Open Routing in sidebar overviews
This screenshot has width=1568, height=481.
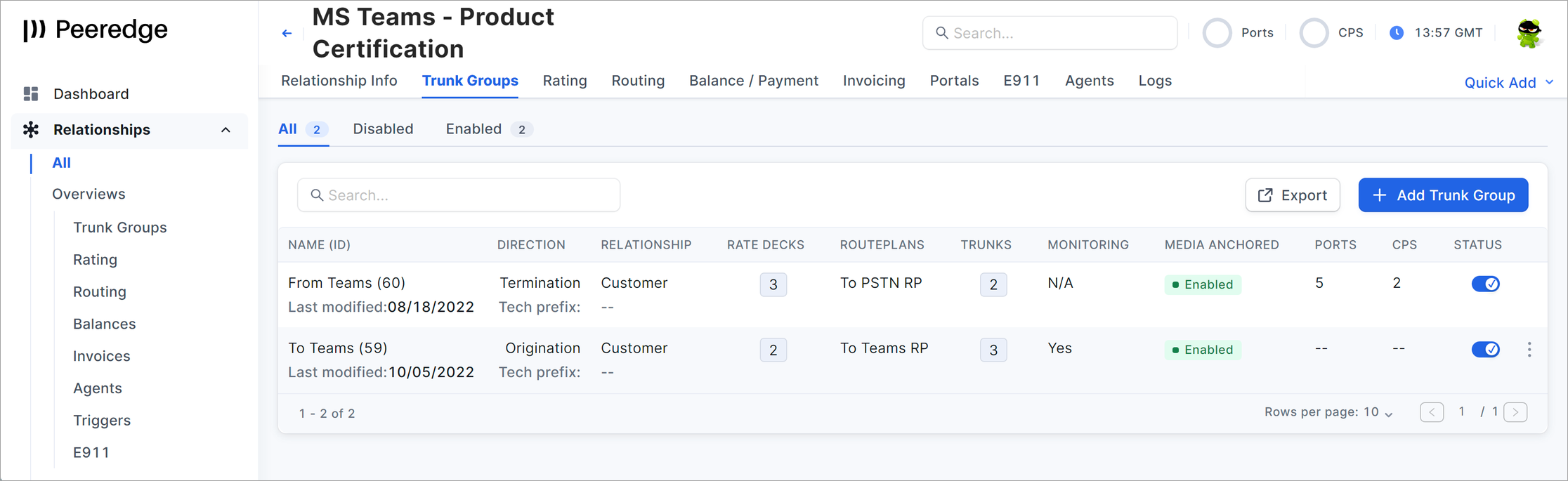click(x=100, y=292)
